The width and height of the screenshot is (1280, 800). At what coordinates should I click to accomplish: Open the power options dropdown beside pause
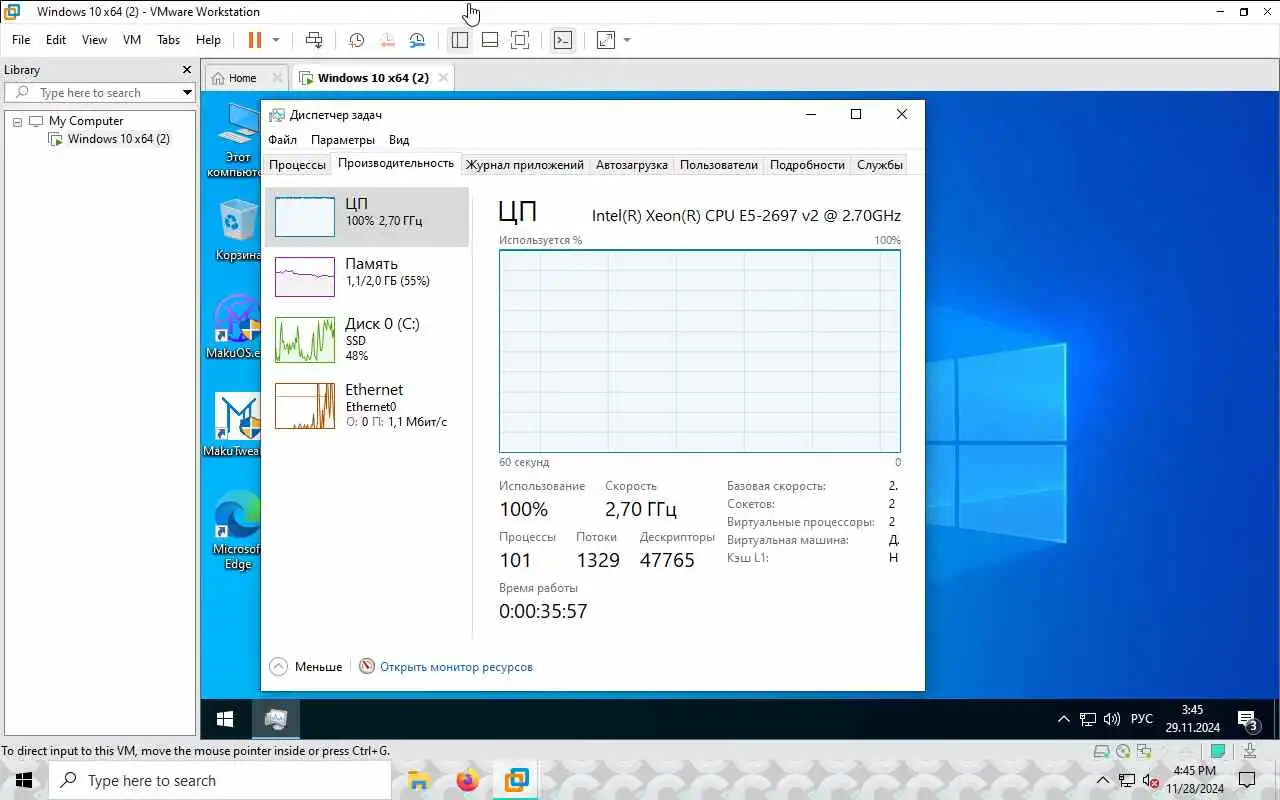[x=276, y=40]
